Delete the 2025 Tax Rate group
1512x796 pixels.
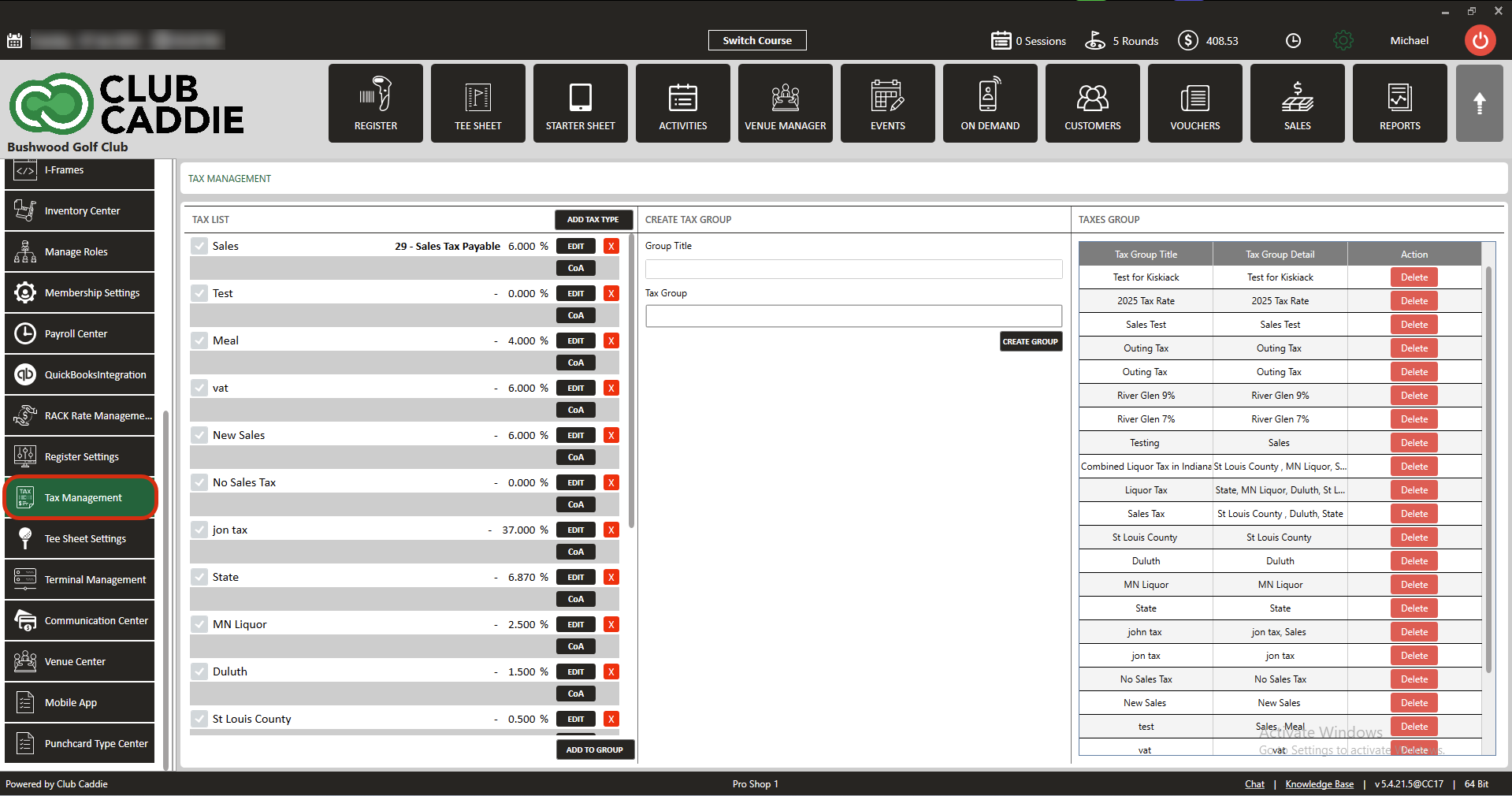click(x=1414, y=300)
